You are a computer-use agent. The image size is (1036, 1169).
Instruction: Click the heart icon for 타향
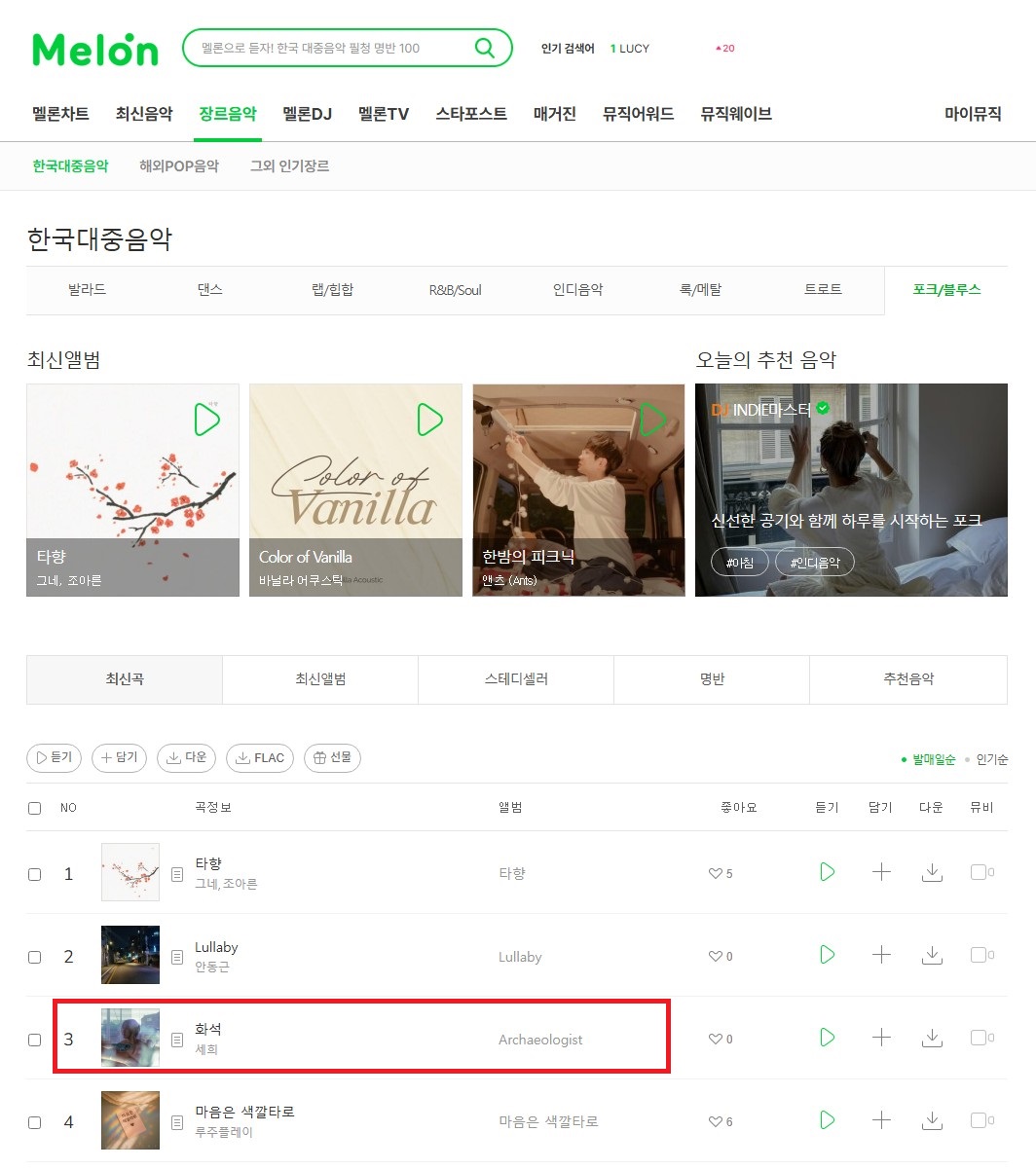click(716, 873)
